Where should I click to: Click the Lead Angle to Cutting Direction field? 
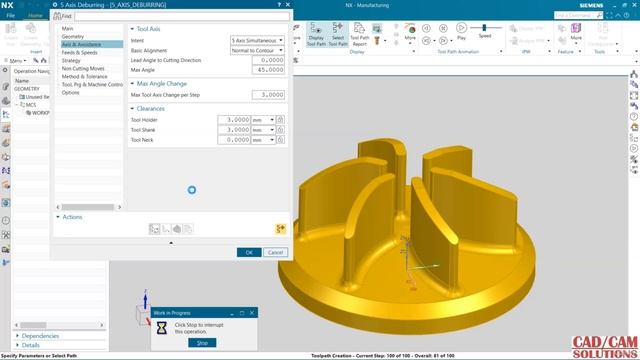click(x=268, y=60)
